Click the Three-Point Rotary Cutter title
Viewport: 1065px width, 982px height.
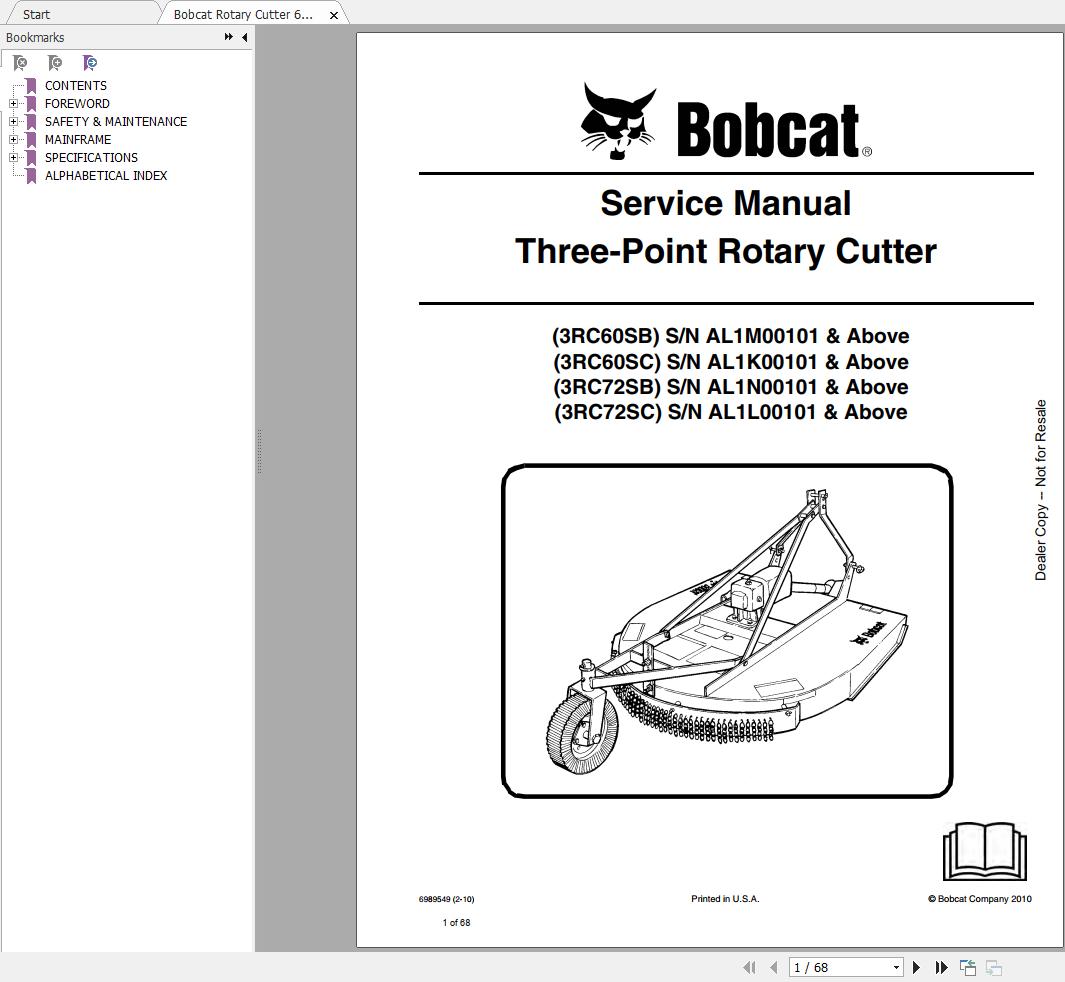pyautogui.click(x=725, y=251)
